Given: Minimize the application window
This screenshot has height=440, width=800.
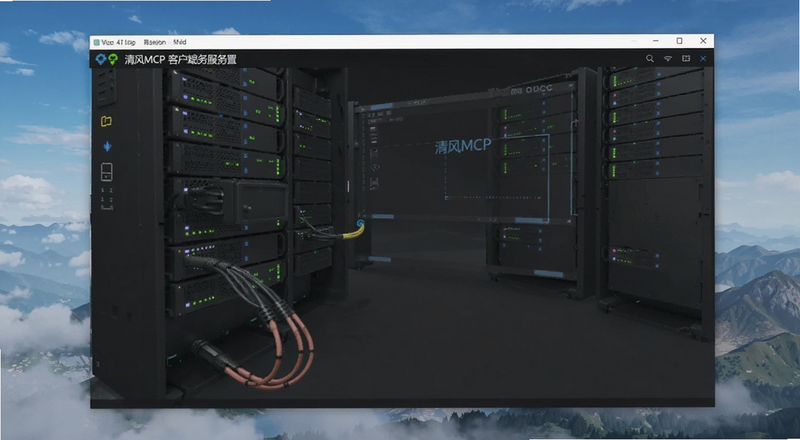Looking at the screenshot, I should (656, 41).
